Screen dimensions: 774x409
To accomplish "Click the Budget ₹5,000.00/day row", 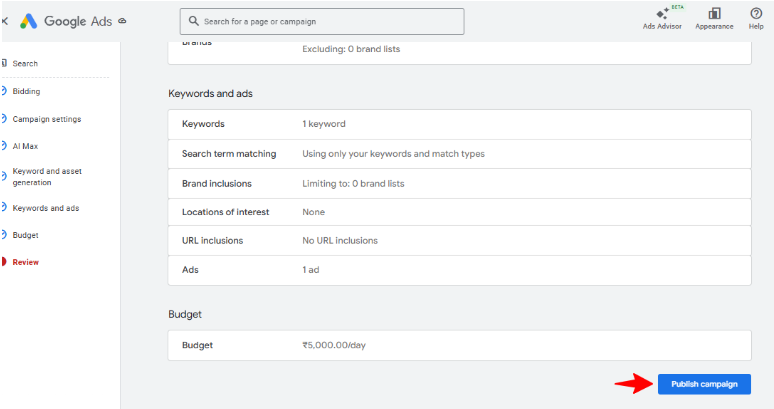I will (459, 345).
